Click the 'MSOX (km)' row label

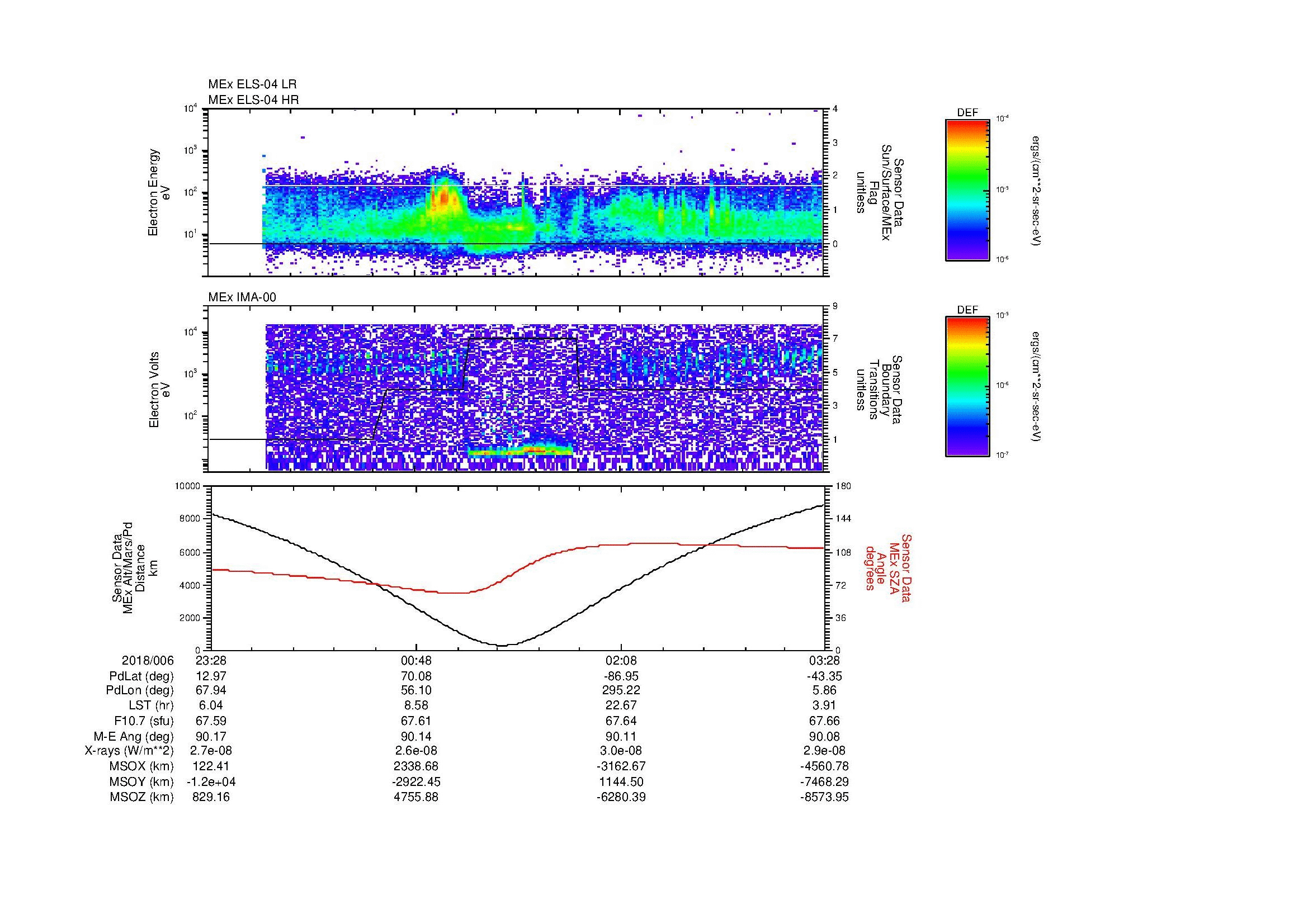click(142, 767)
